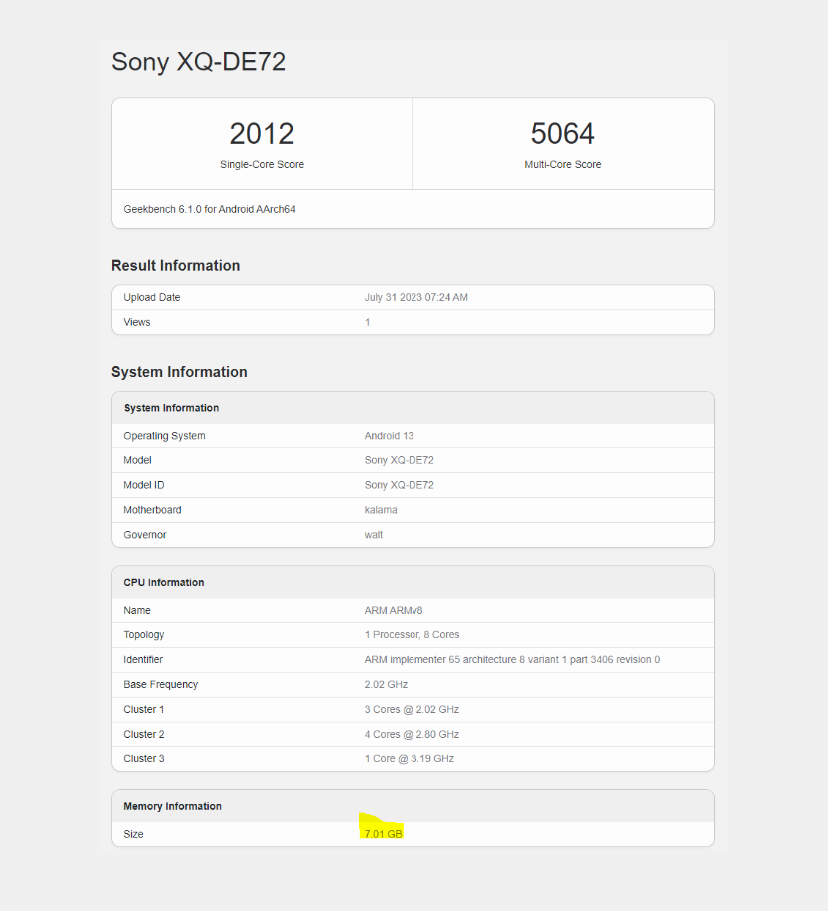Viewport: 828px width, 911px height.
Task: Select the ARM ARMv8 name value
Action: [x=394, y=610]
